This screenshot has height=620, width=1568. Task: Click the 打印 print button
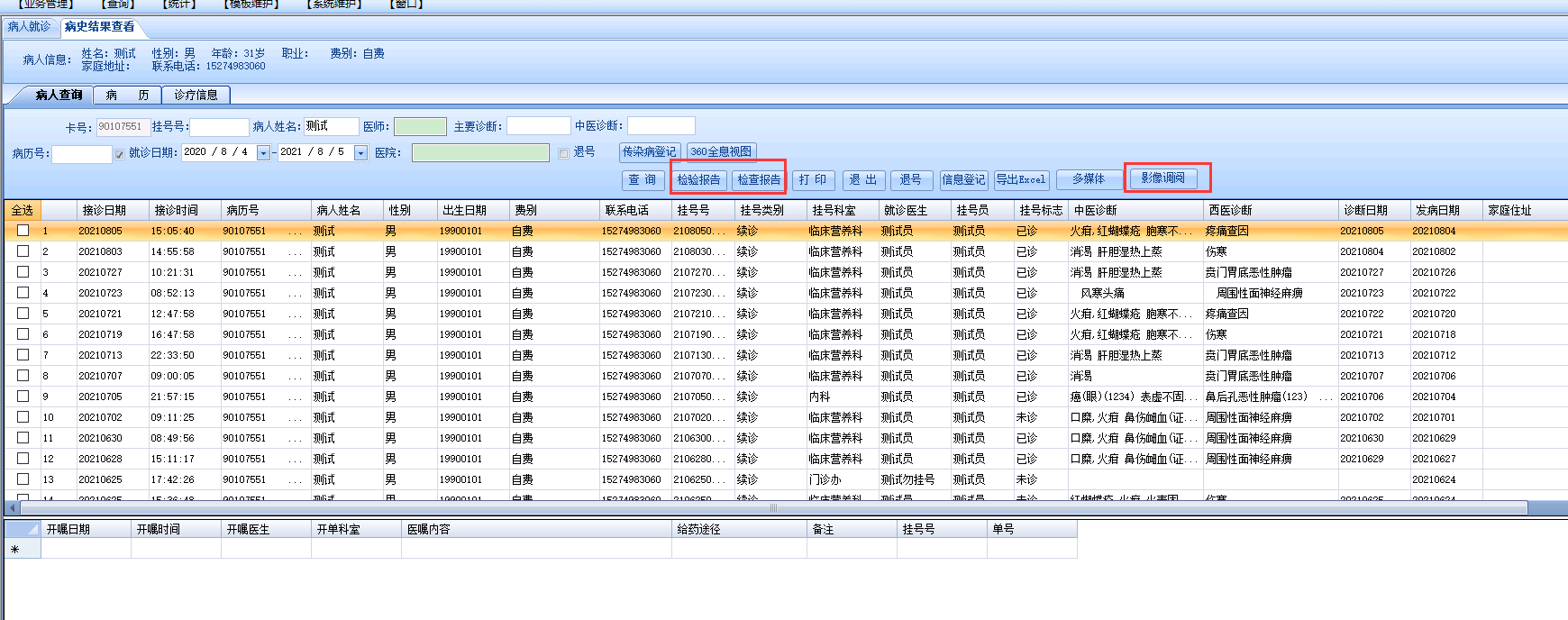813,180
